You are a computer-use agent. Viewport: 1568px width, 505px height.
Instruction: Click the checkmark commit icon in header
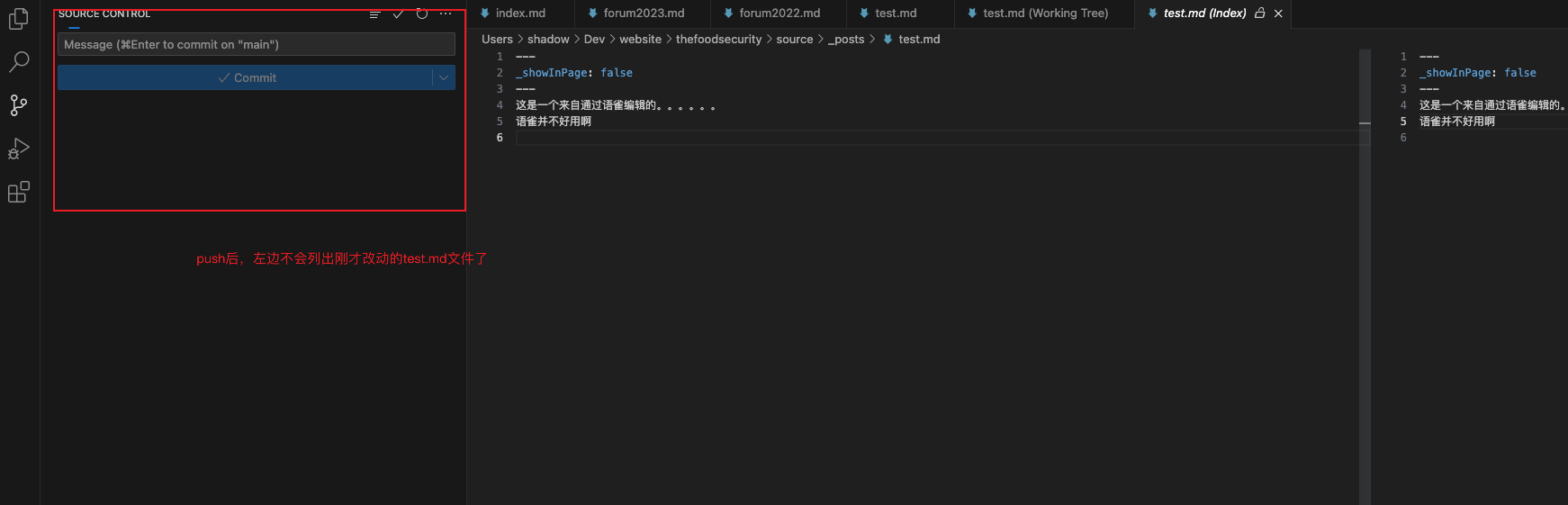(x=398, y=14)
